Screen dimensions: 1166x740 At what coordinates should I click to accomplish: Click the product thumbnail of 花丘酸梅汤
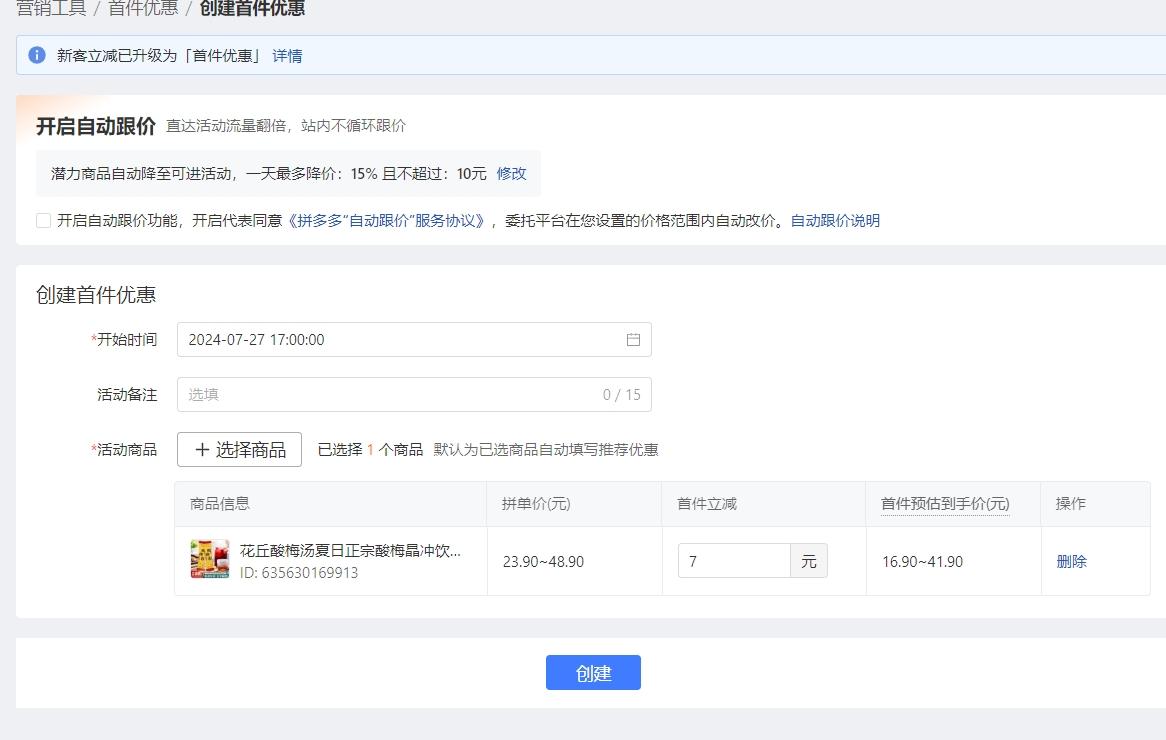pos(209,559)
